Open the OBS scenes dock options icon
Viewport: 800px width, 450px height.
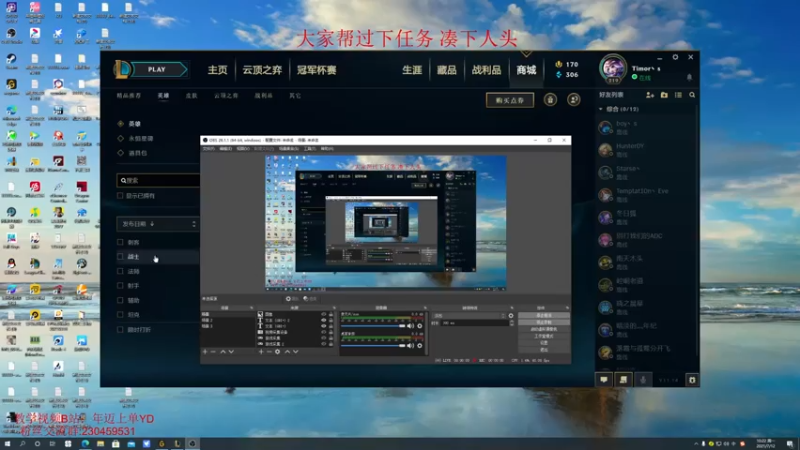(252, 308)
